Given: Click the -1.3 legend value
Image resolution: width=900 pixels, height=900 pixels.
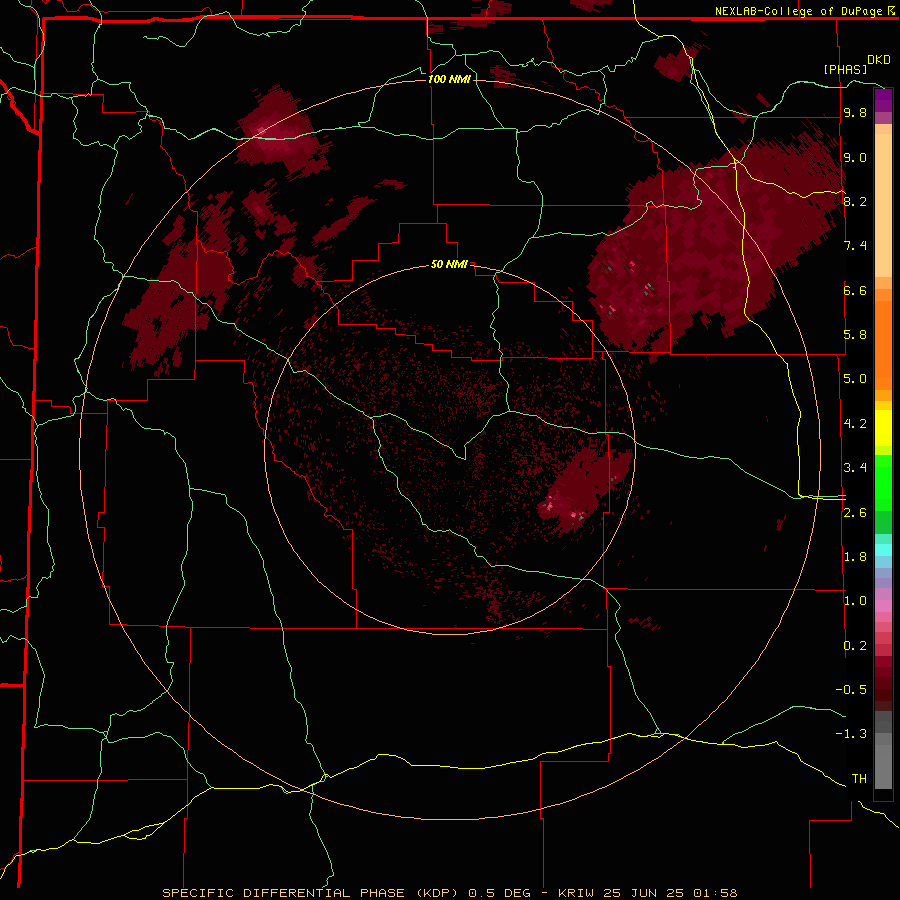Looking at the screenshot, I should point(851,734).
